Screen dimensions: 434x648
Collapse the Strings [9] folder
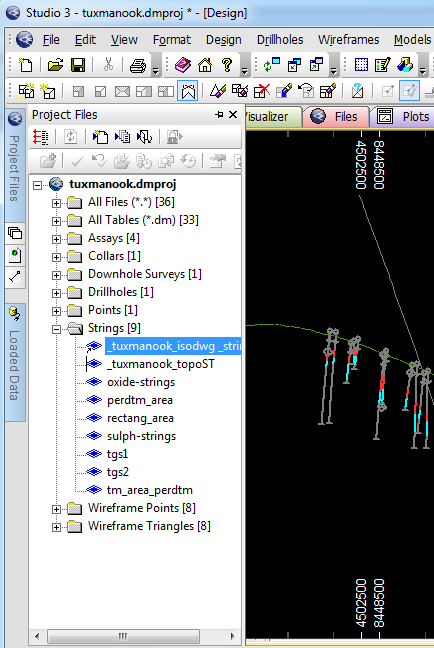point(56,329)
